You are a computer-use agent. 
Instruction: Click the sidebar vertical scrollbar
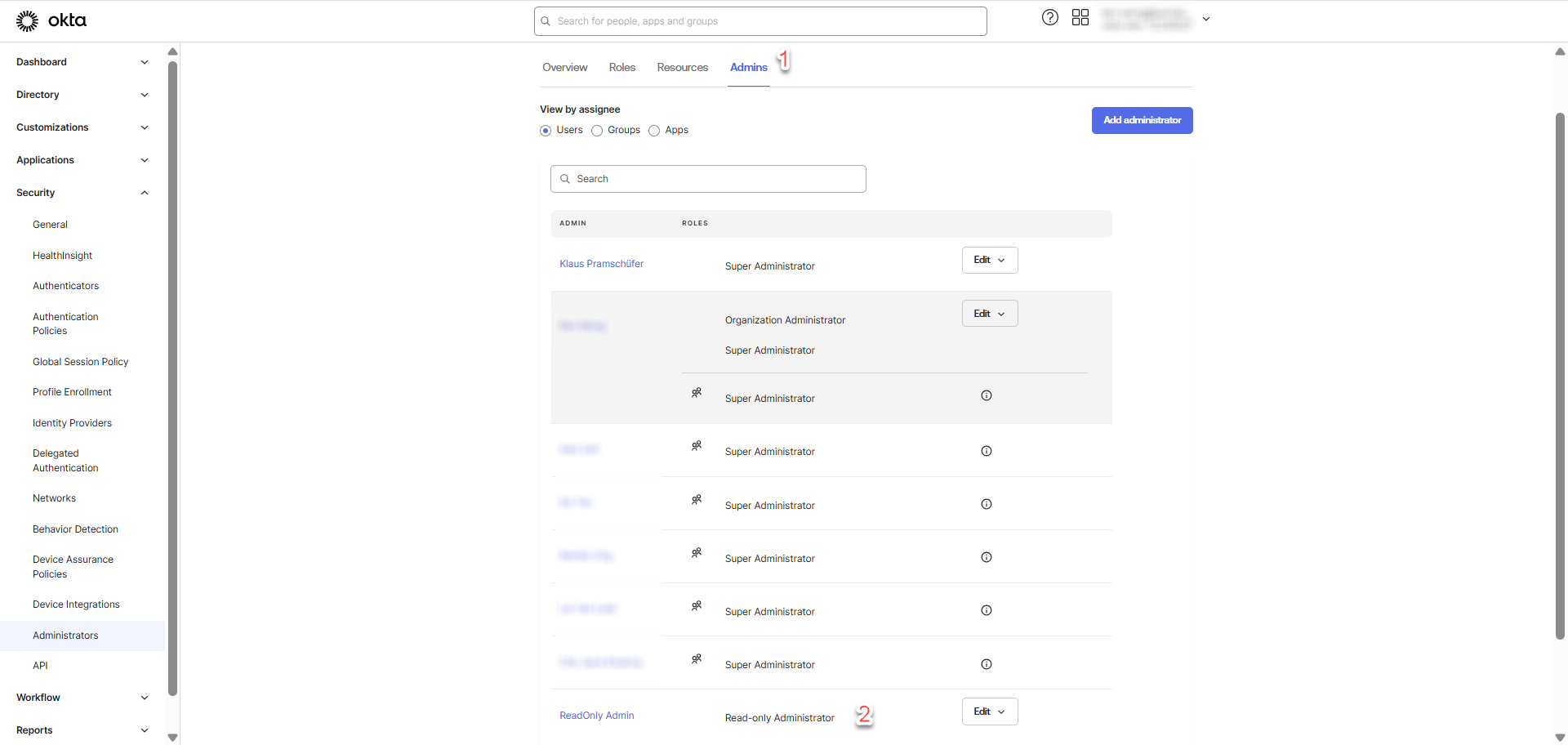(172, 376)
